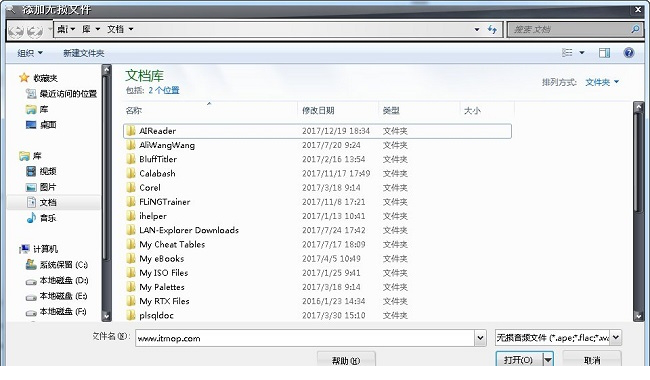Open the 最近访问的位置 sidebar item

click(x=61, y=94)
